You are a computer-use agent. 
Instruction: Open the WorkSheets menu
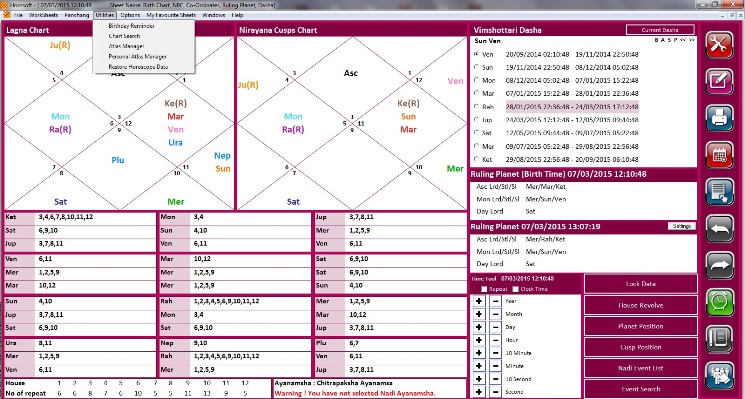(44, 15)
